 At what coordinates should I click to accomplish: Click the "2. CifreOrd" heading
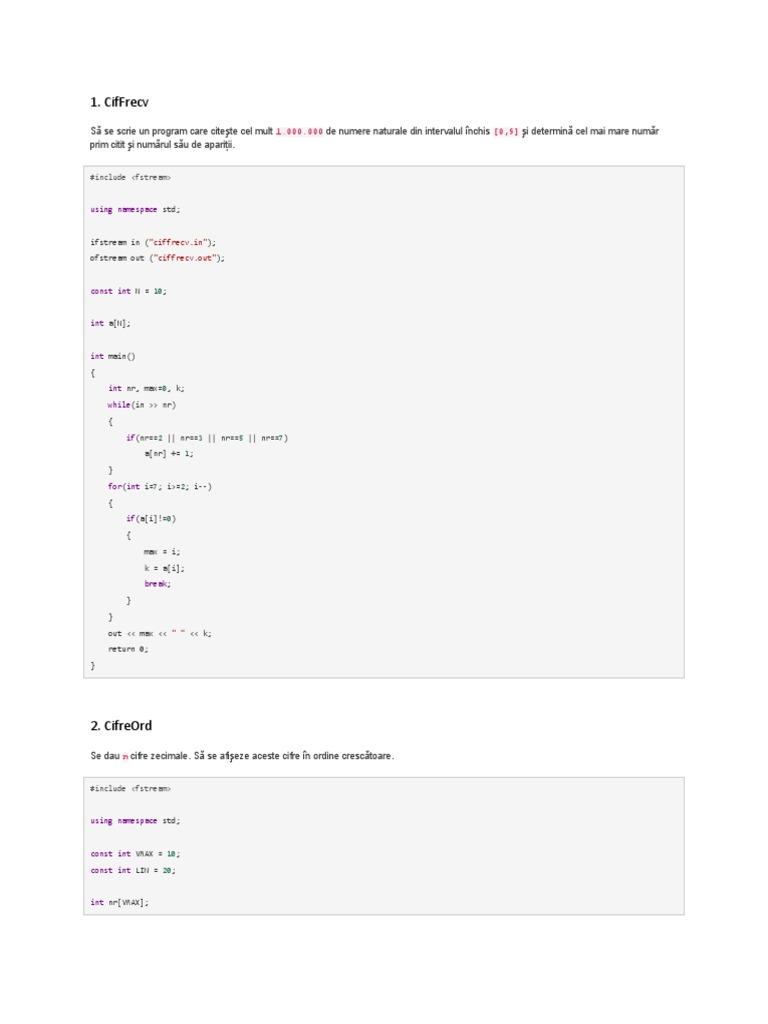click(121, 725)
